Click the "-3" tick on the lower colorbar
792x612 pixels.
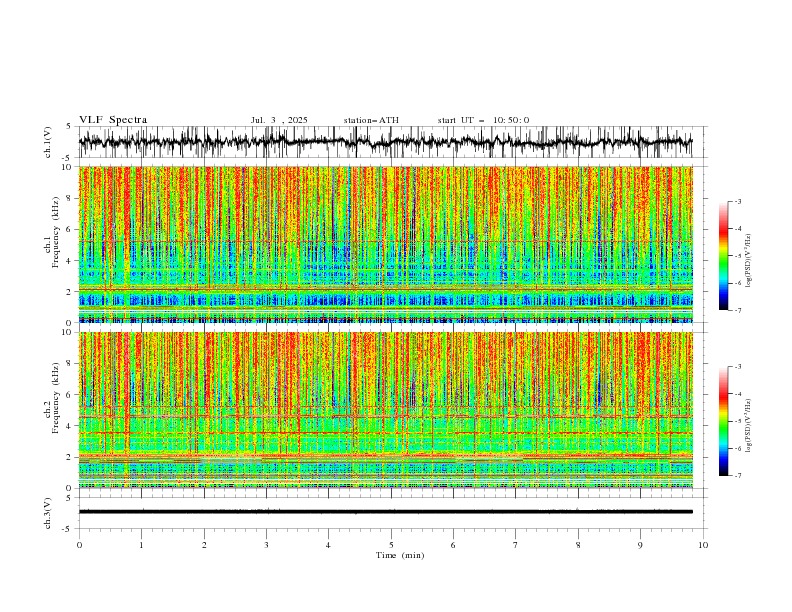point(737,367)
